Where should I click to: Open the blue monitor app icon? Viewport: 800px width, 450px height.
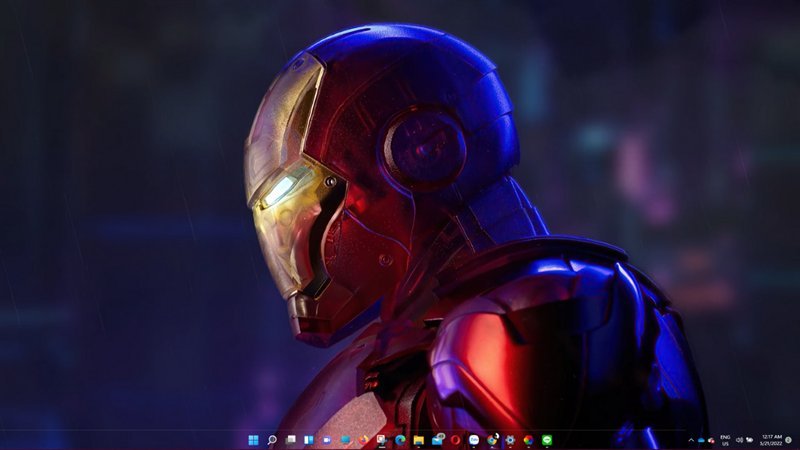pos(345,440)
